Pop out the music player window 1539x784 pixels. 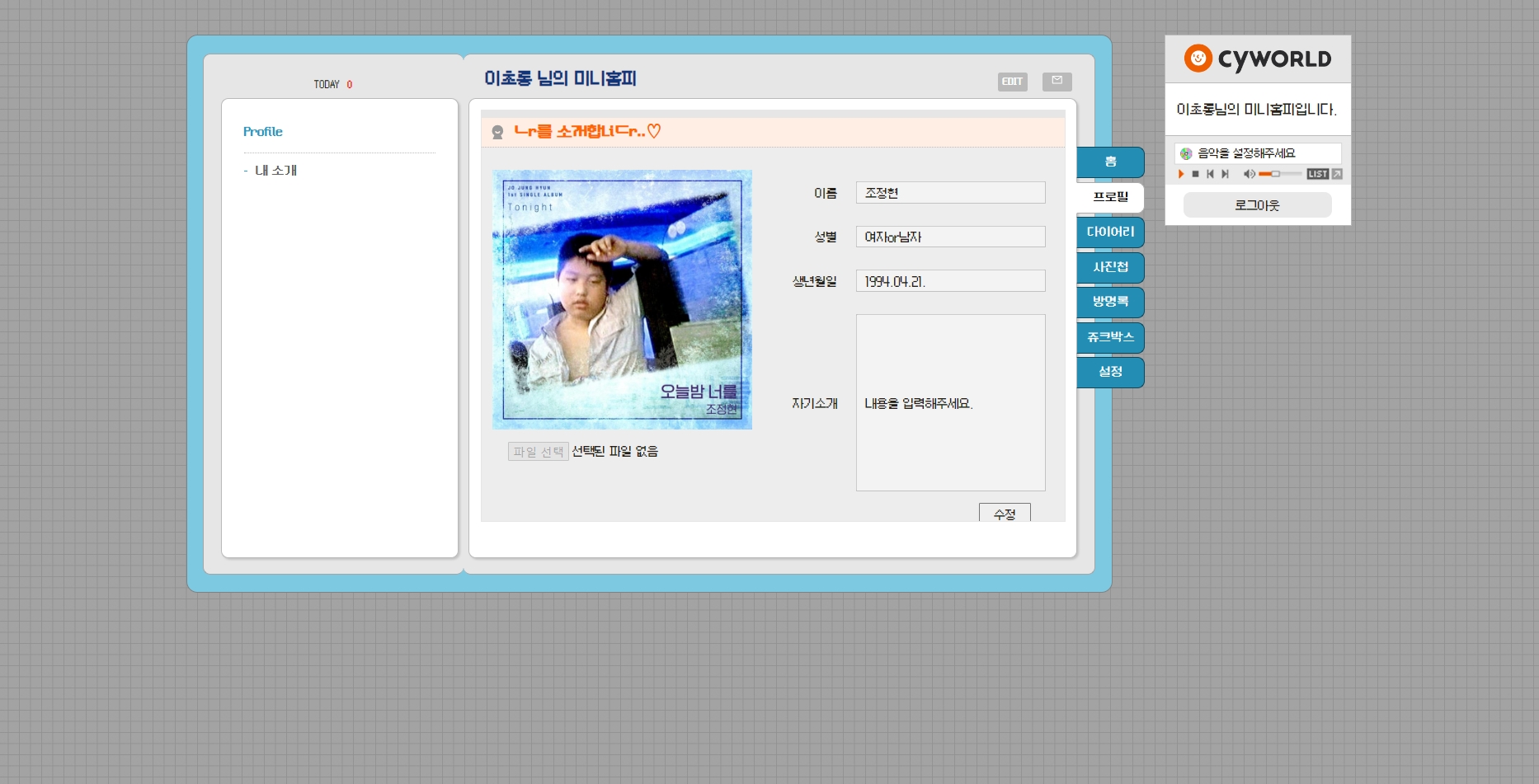(1337, 174)
